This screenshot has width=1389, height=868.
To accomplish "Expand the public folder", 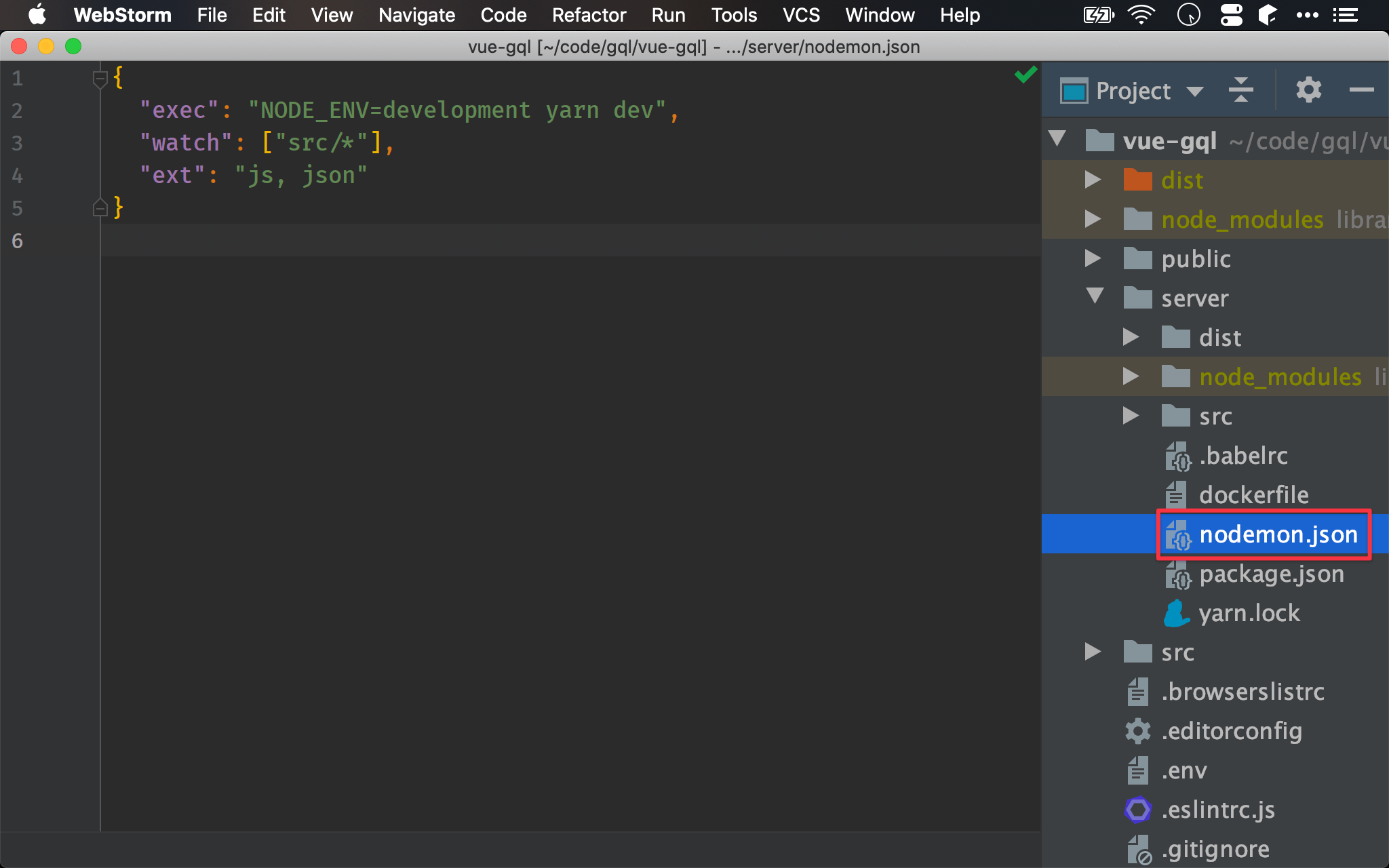I will (x=1093, y=258).
